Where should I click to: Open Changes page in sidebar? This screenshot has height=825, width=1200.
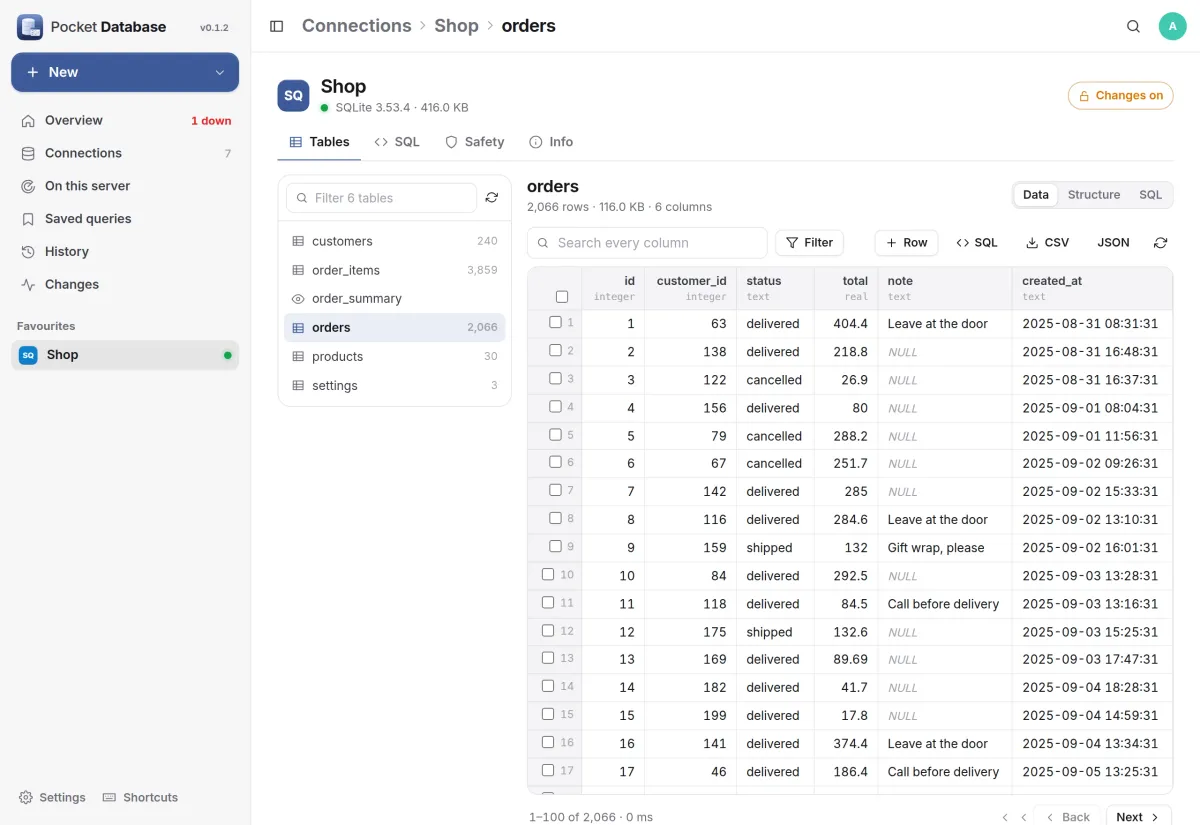125,285
